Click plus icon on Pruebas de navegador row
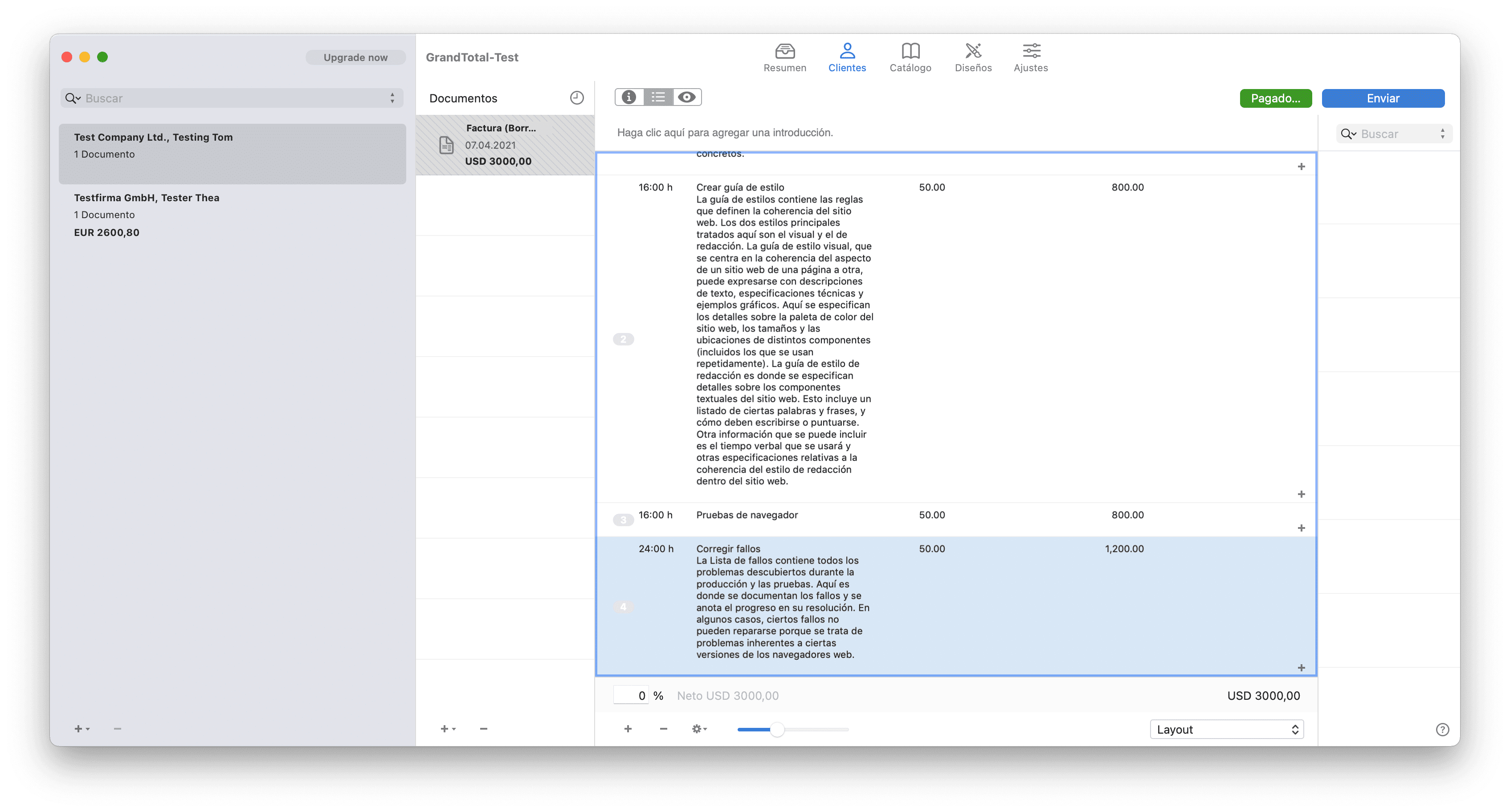This screenshot has height=812, width=1510. pyautogui.click(x=1301, y=528)
